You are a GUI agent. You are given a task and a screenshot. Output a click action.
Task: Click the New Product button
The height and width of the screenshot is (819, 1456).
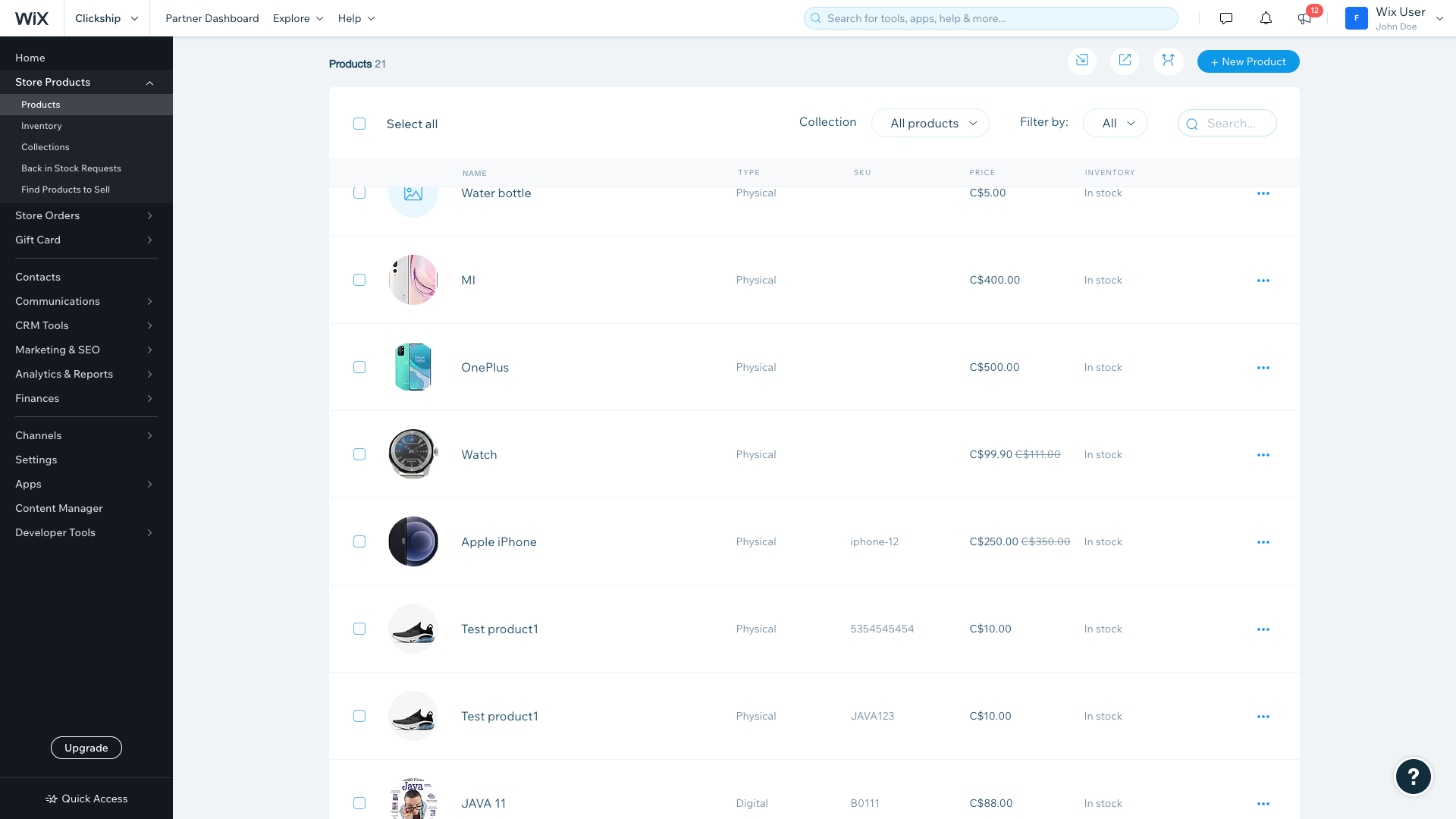tap(1248, 61)
